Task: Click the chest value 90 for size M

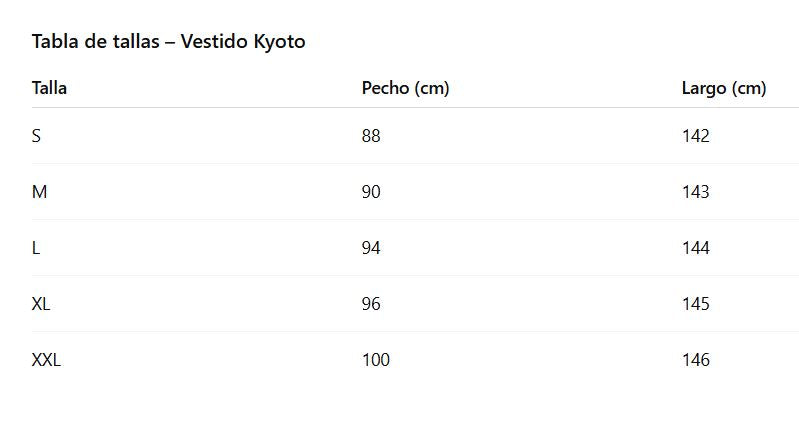Action: click(371, 192)
